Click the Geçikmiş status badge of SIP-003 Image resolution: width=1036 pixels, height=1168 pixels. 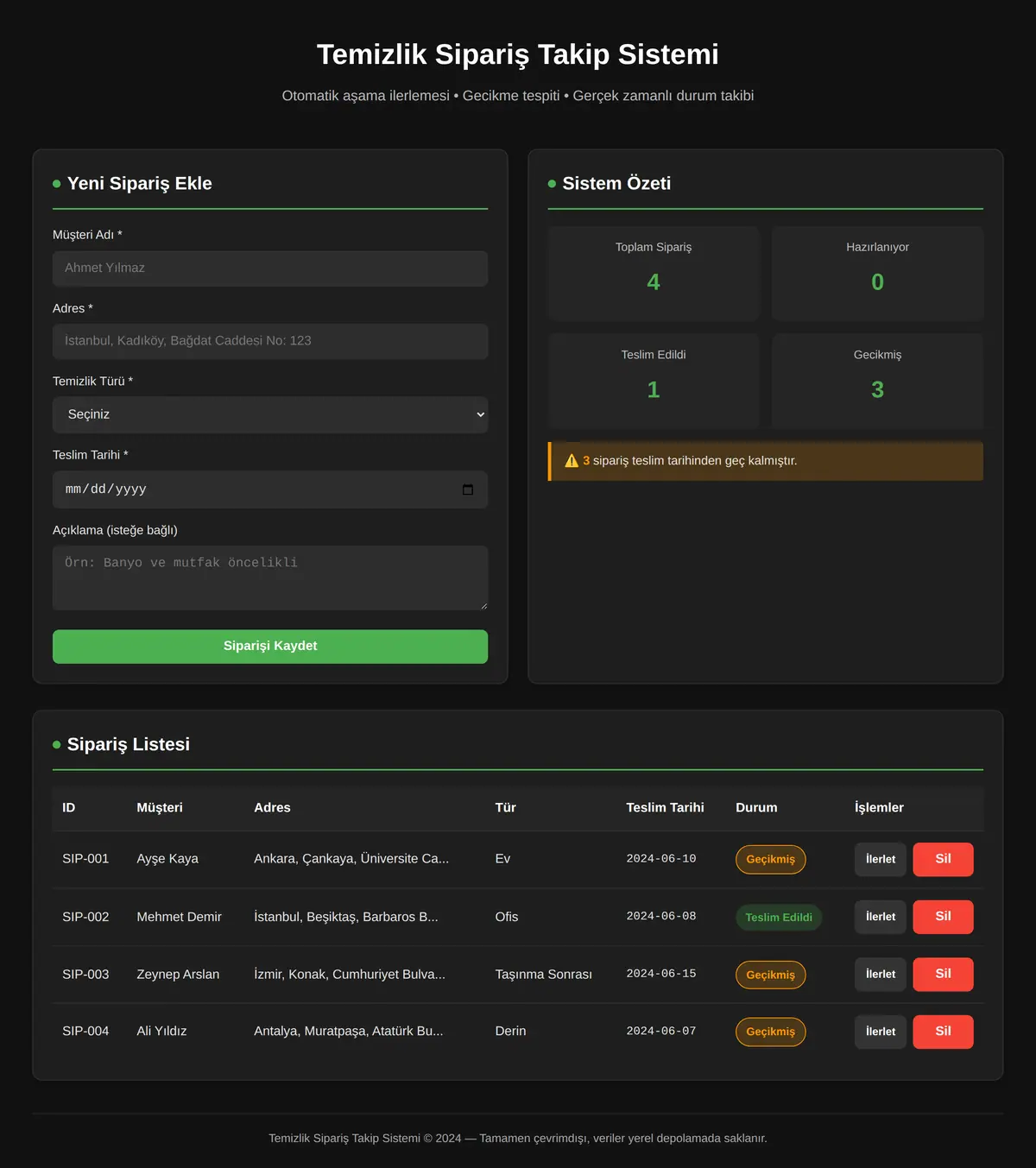(x=770, y=975)
